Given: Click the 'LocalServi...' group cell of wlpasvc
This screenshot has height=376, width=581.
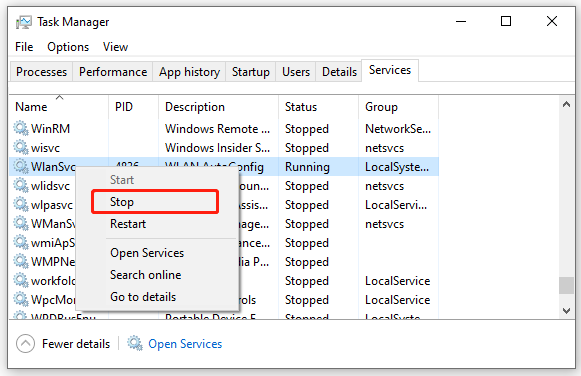Looking at the screenshot, I should coord(396,205).
